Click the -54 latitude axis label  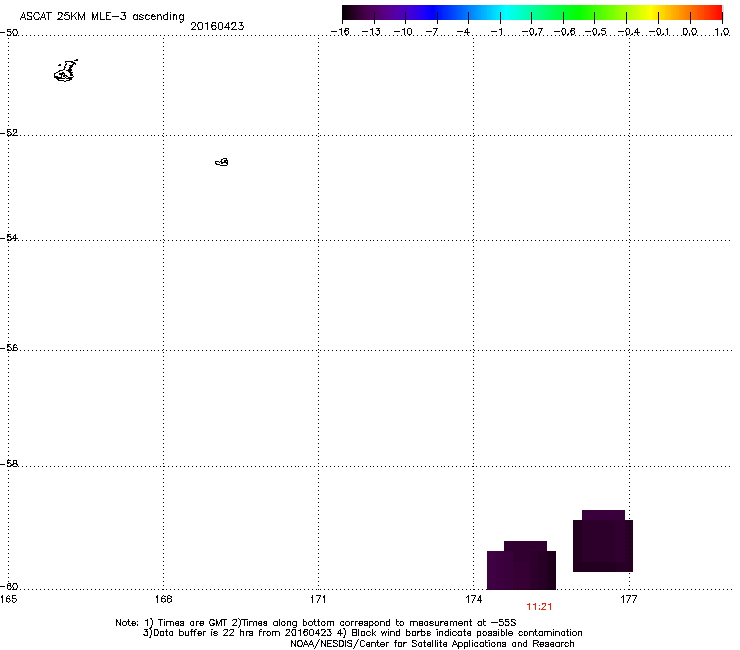[9, 237]
